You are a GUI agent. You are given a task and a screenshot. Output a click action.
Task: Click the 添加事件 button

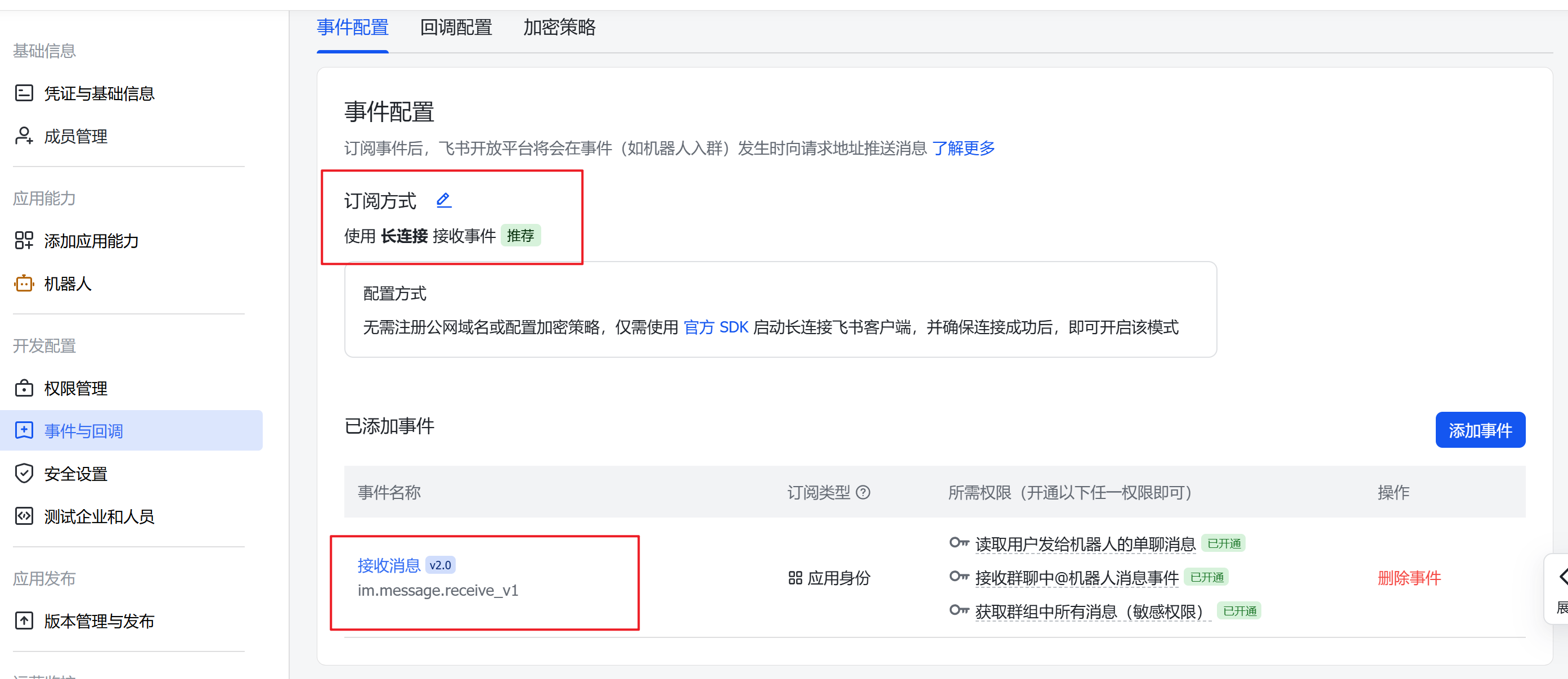pyautogui.click(x=1480, y=430)
